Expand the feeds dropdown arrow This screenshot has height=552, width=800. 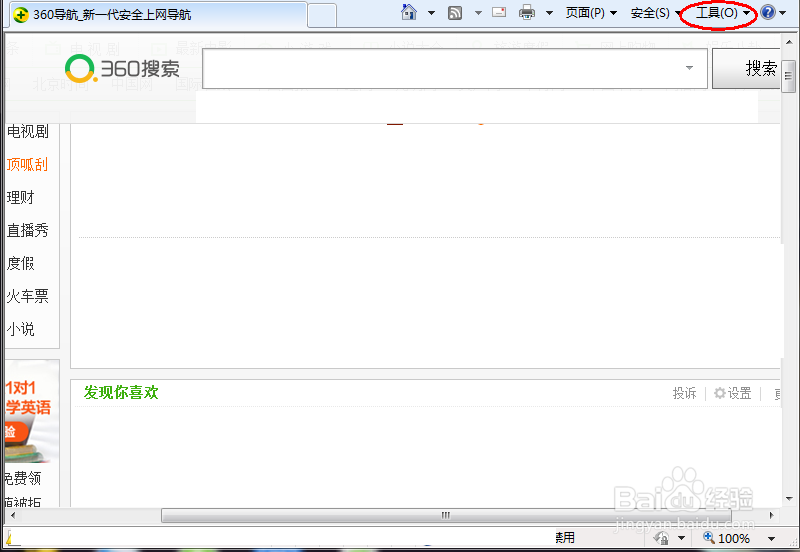pos(478,13)
